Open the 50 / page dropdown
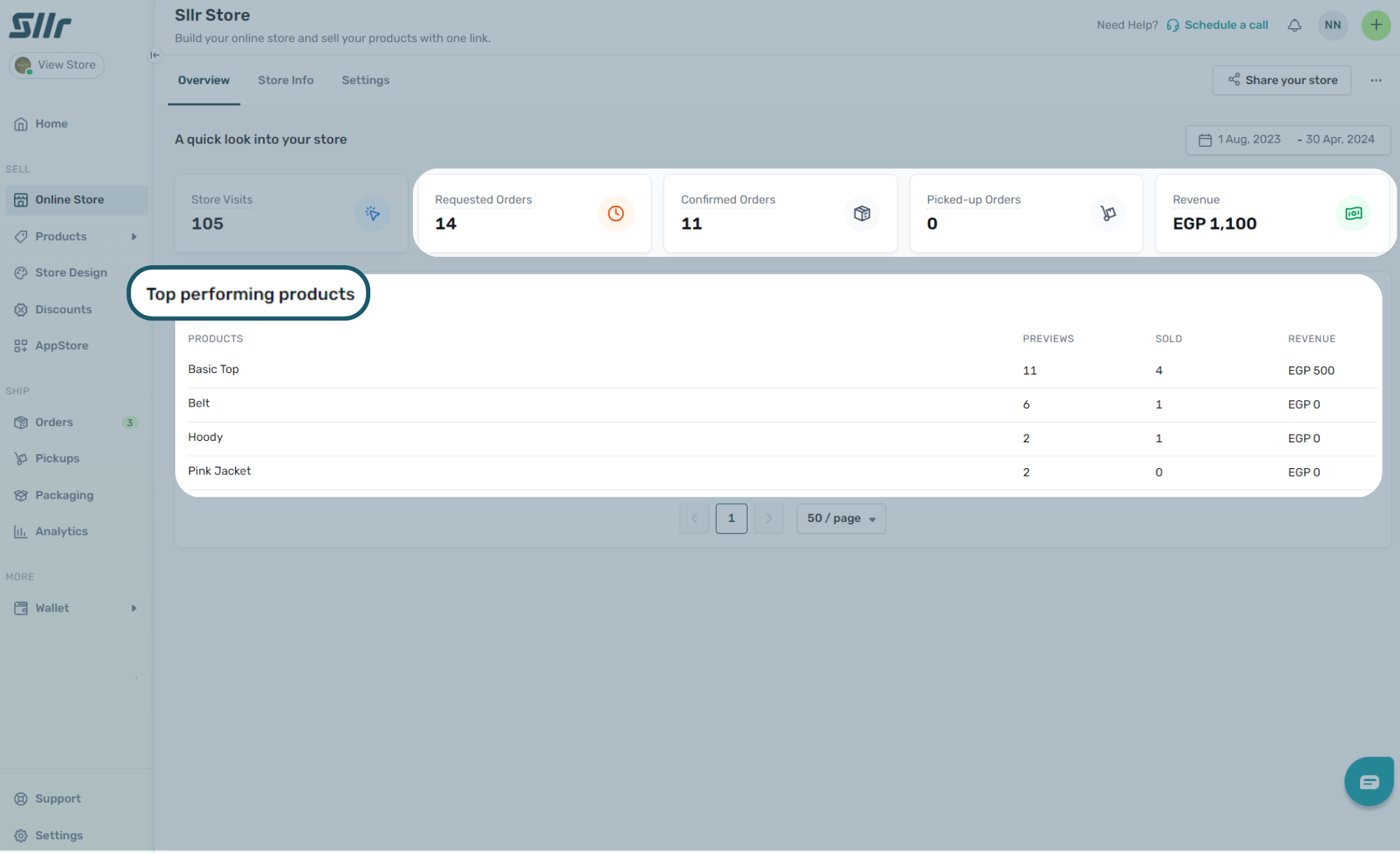 coord(841,519)
